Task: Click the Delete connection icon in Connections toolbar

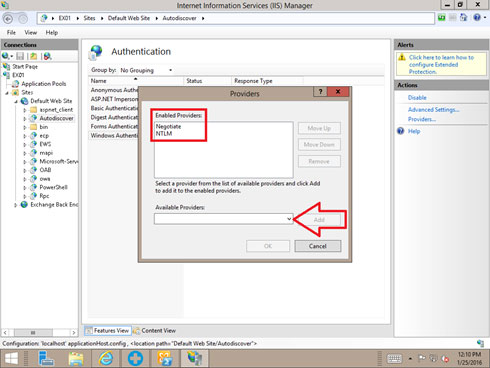Action: pos(48,56)
